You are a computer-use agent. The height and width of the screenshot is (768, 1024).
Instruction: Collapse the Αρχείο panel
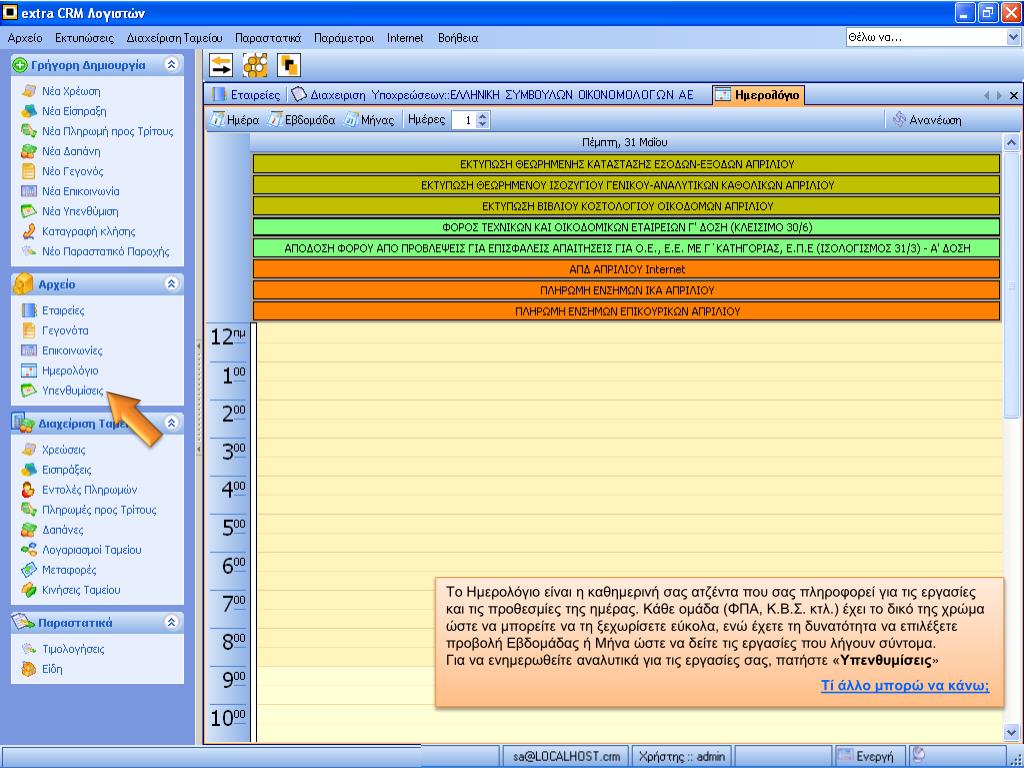(171, 284)
